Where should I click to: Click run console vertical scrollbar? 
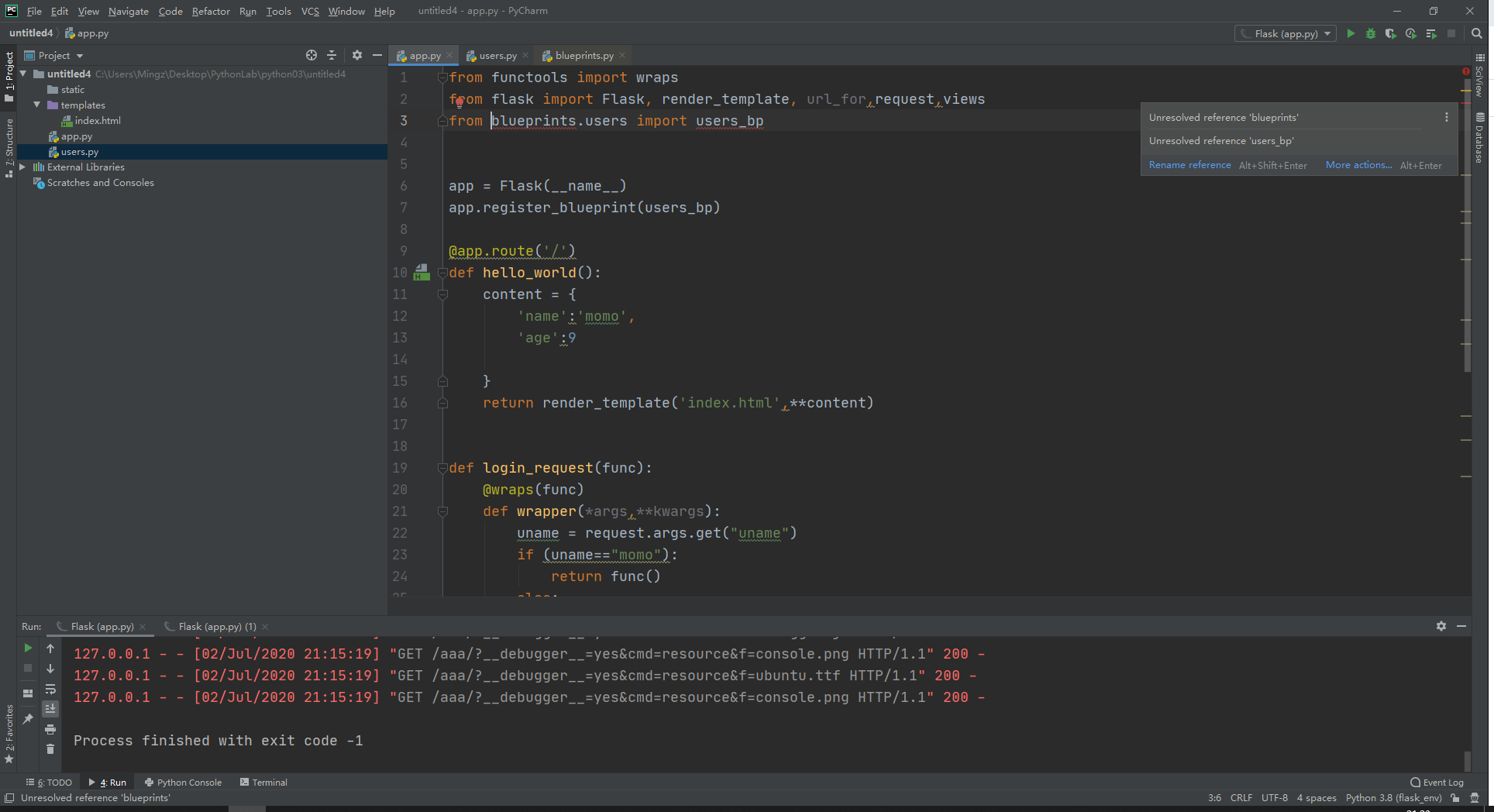click(x=1467, y=761)
